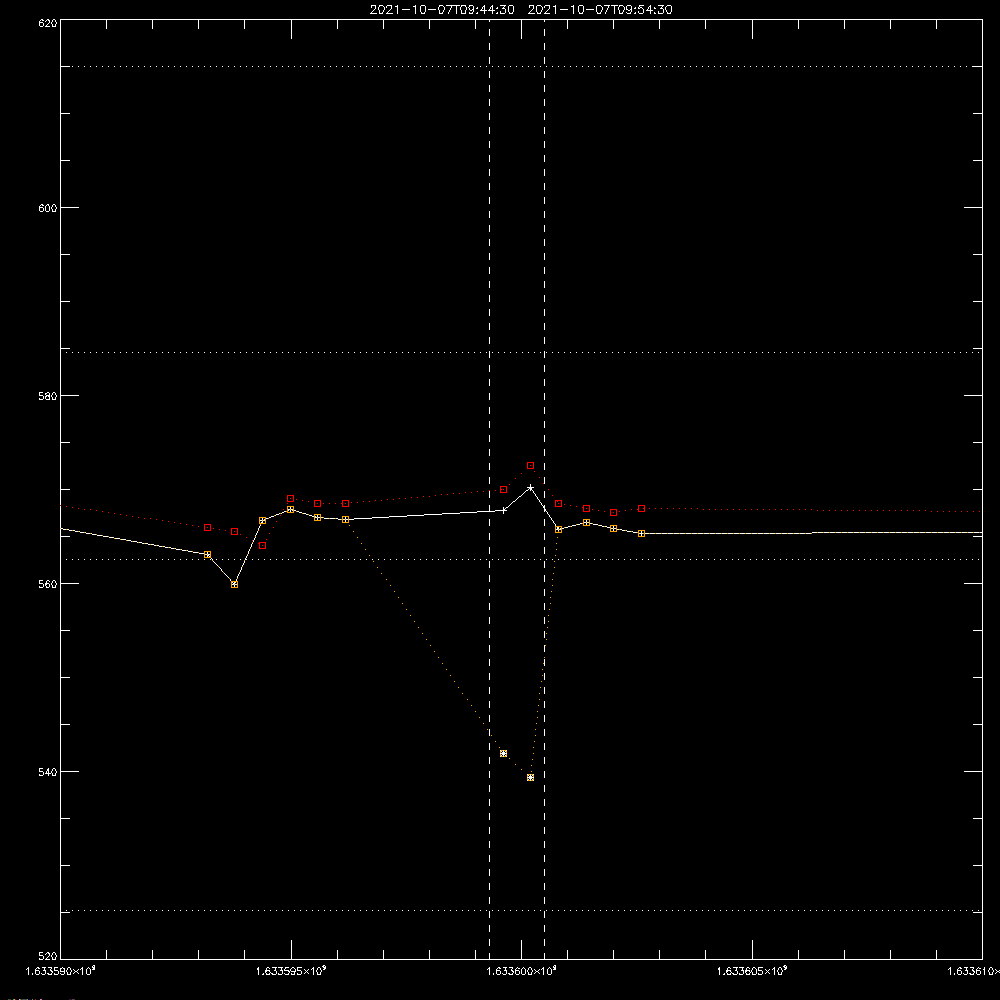Select the 540 label on the y-axis
The height and width of the screenshot is (1000, 1000).
coord(48,772)
